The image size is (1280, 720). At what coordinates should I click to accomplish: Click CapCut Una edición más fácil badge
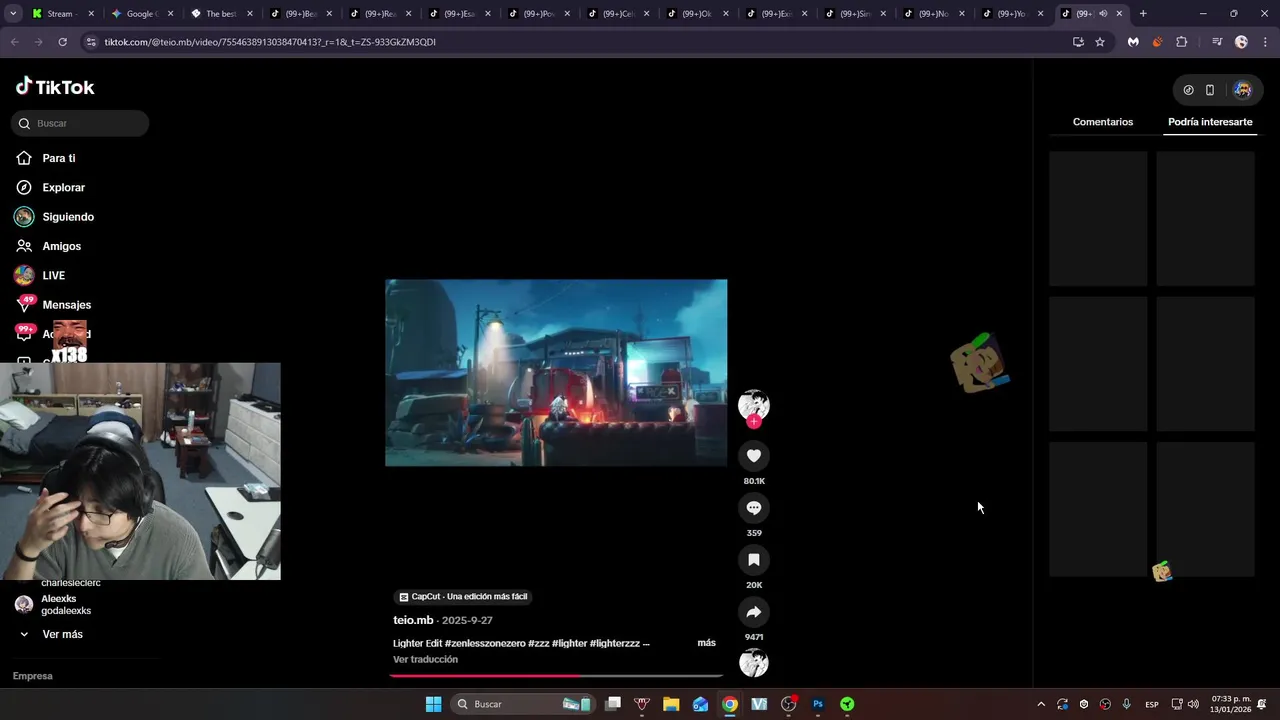(x=463, y=597)
